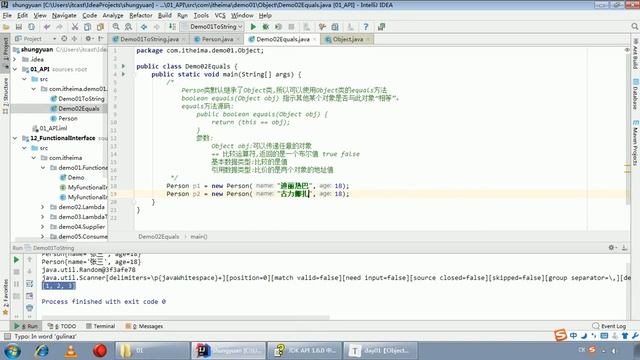
Task: Expand the demo02.Lambda package
Action: 43,207
